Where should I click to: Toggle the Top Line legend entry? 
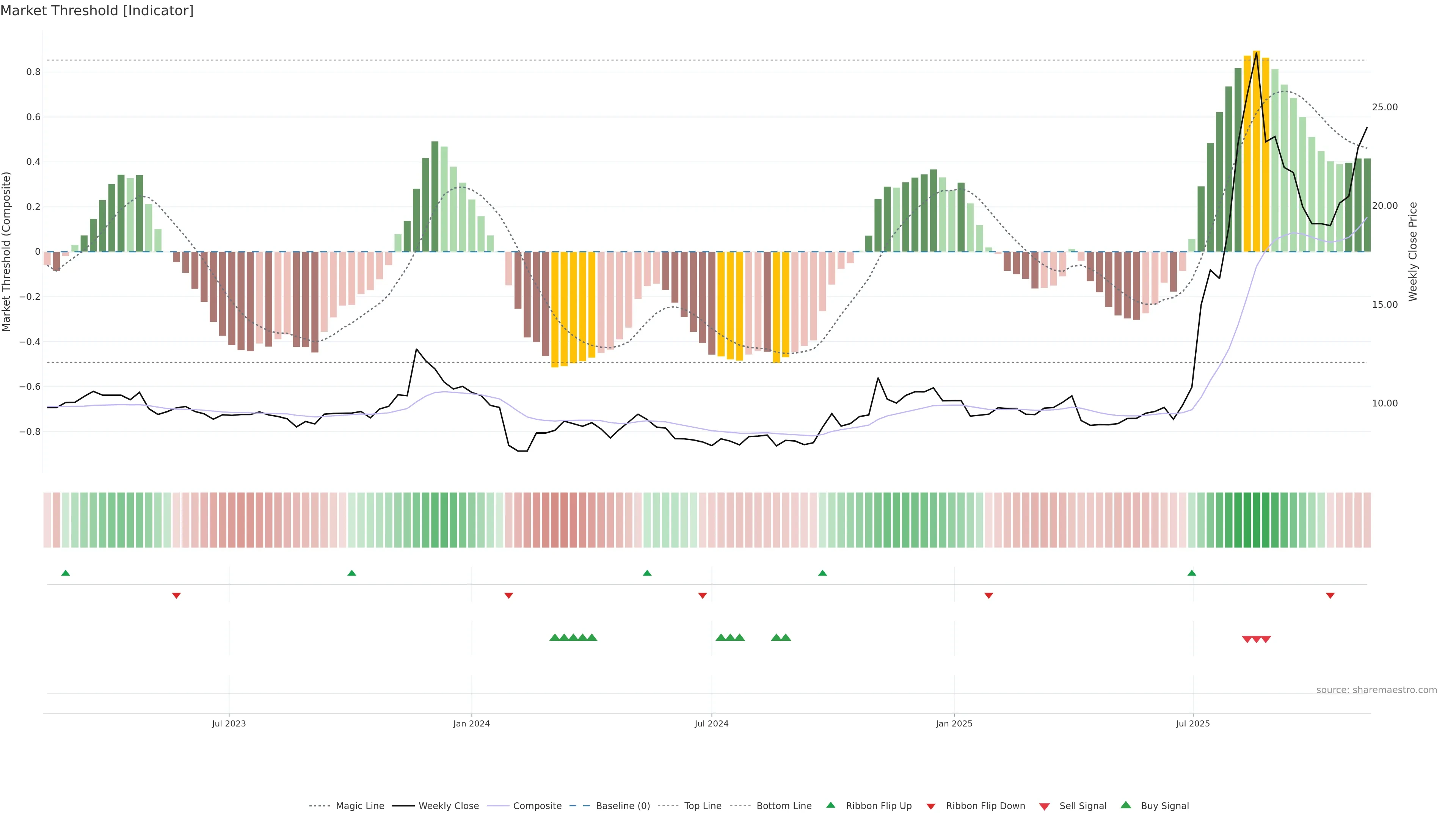click(x=703, y=806)
